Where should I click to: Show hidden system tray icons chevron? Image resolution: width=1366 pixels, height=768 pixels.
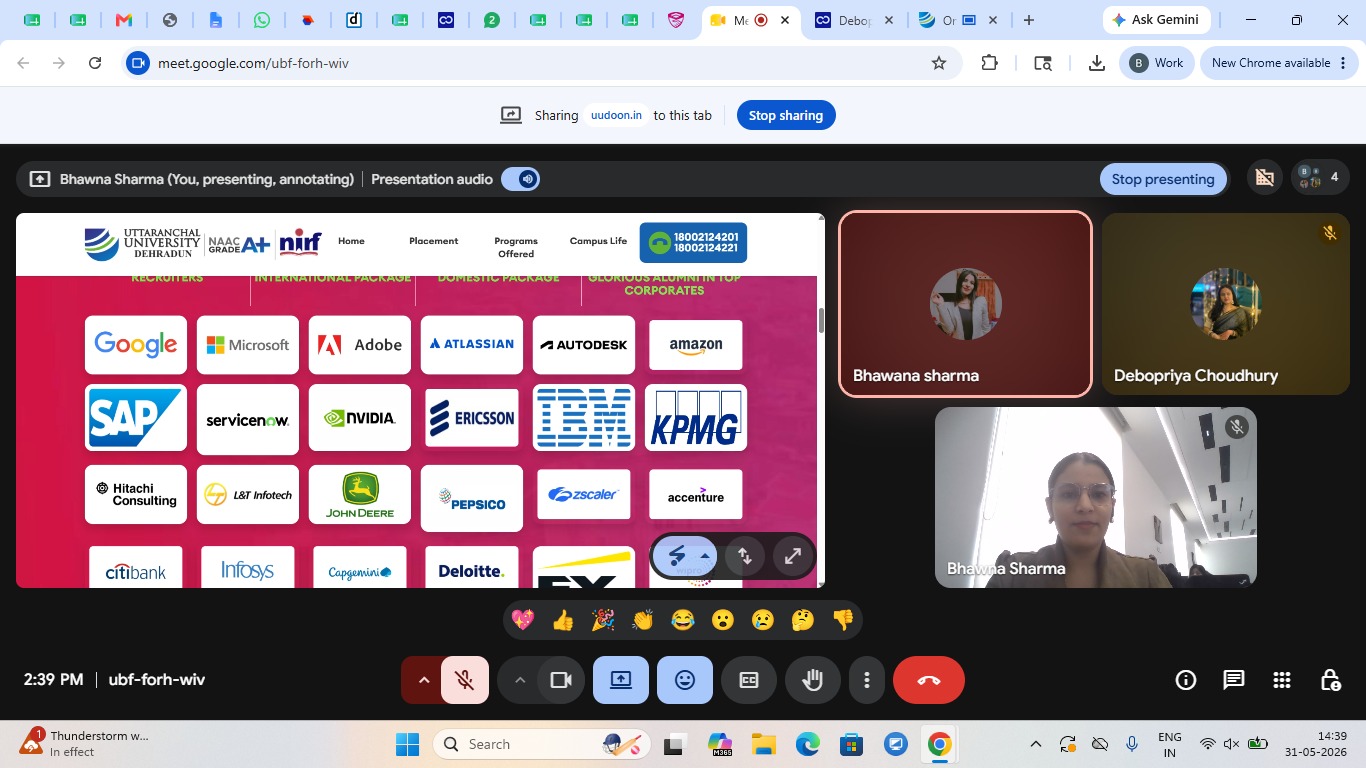point(1036,744)
